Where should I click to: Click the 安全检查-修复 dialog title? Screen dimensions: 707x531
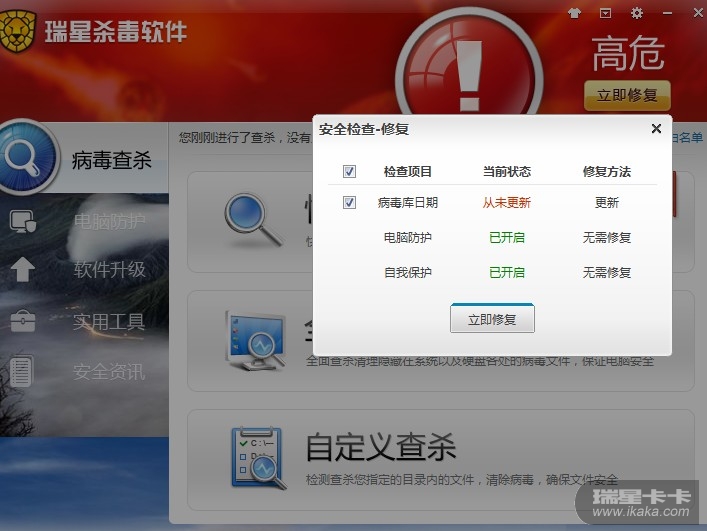[364, 129]
